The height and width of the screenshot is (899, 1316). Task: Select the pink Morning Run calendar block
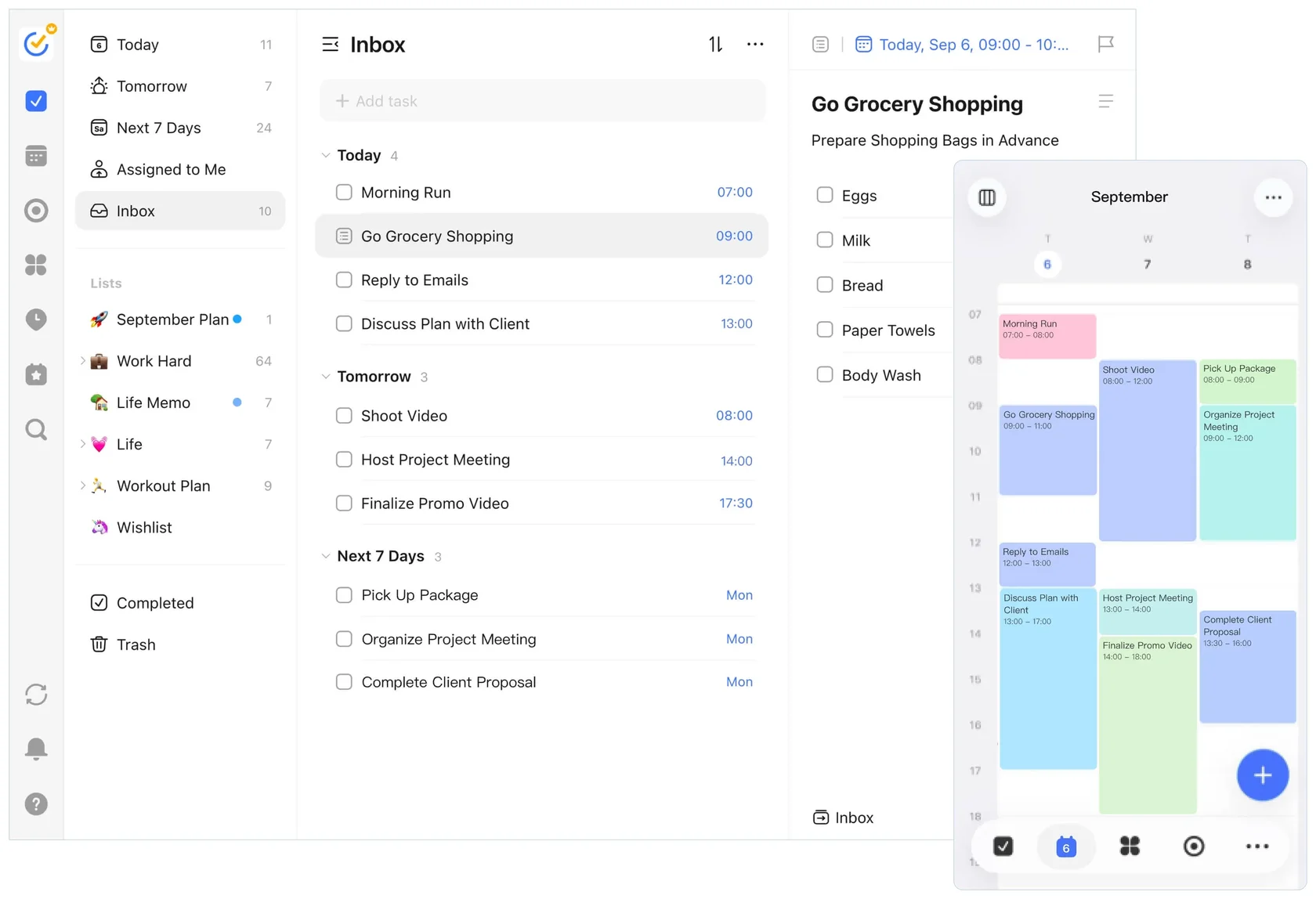tap(1047, 336)
